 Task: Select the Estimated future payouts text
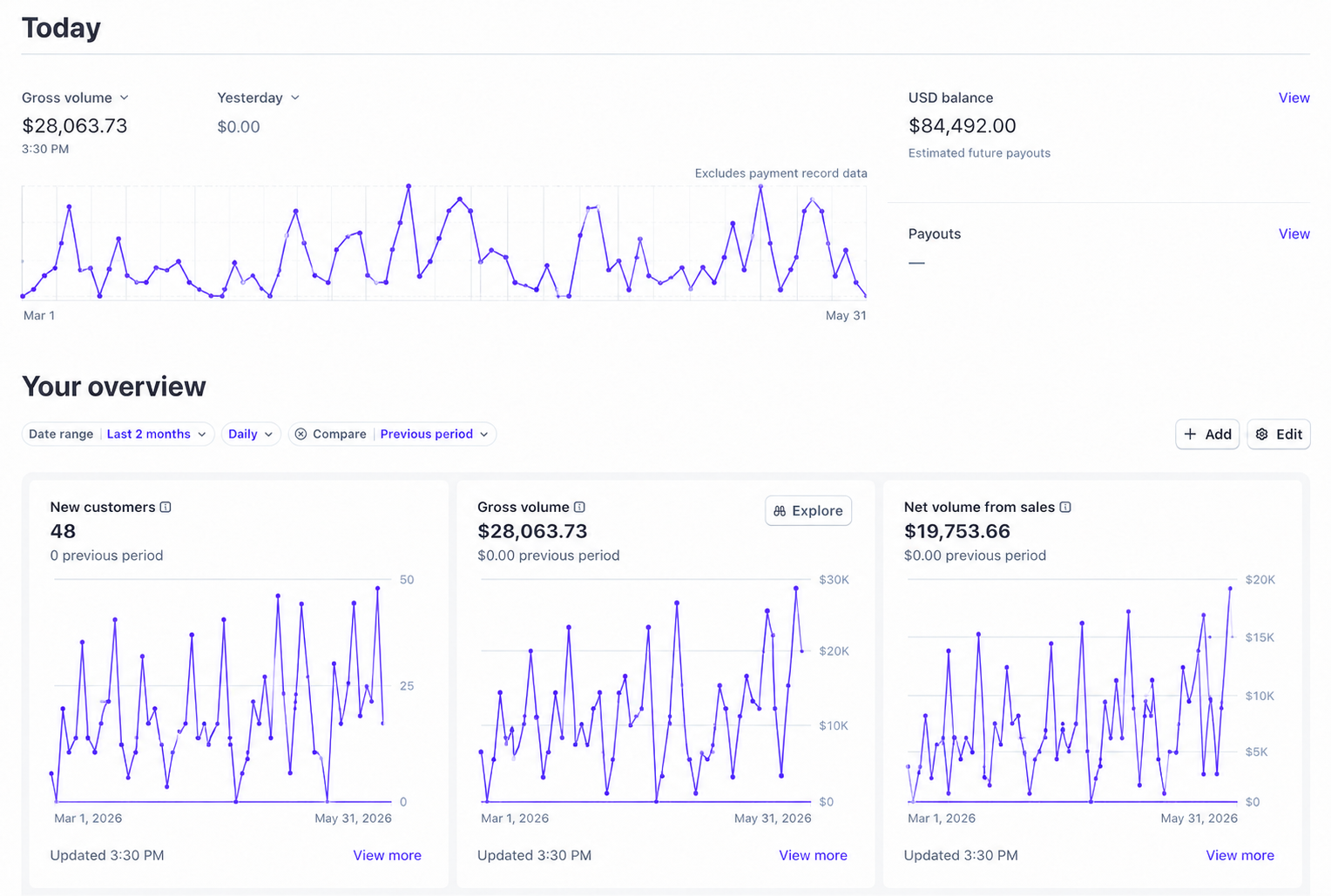click(x=979, y=153)
